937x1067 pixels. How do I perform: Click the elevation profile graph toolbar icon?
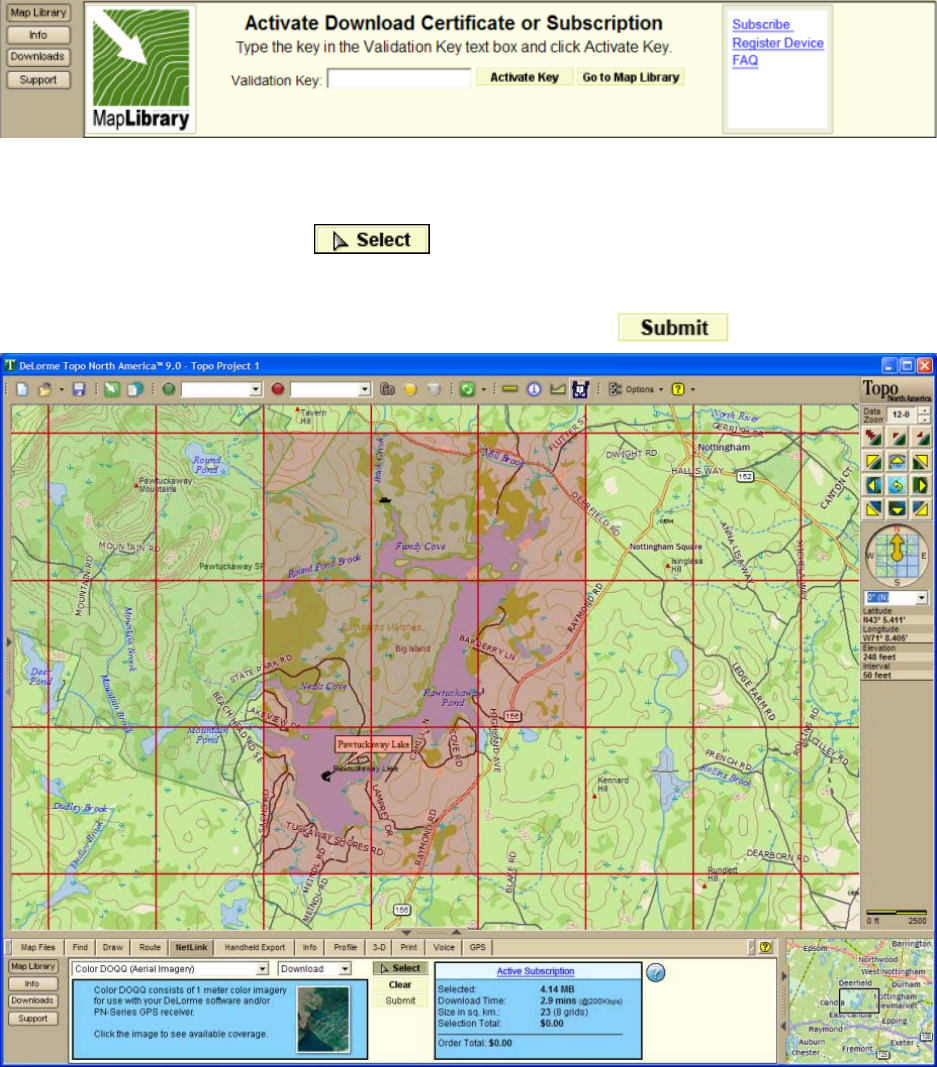pyautogui.click(x=557, y=389)
